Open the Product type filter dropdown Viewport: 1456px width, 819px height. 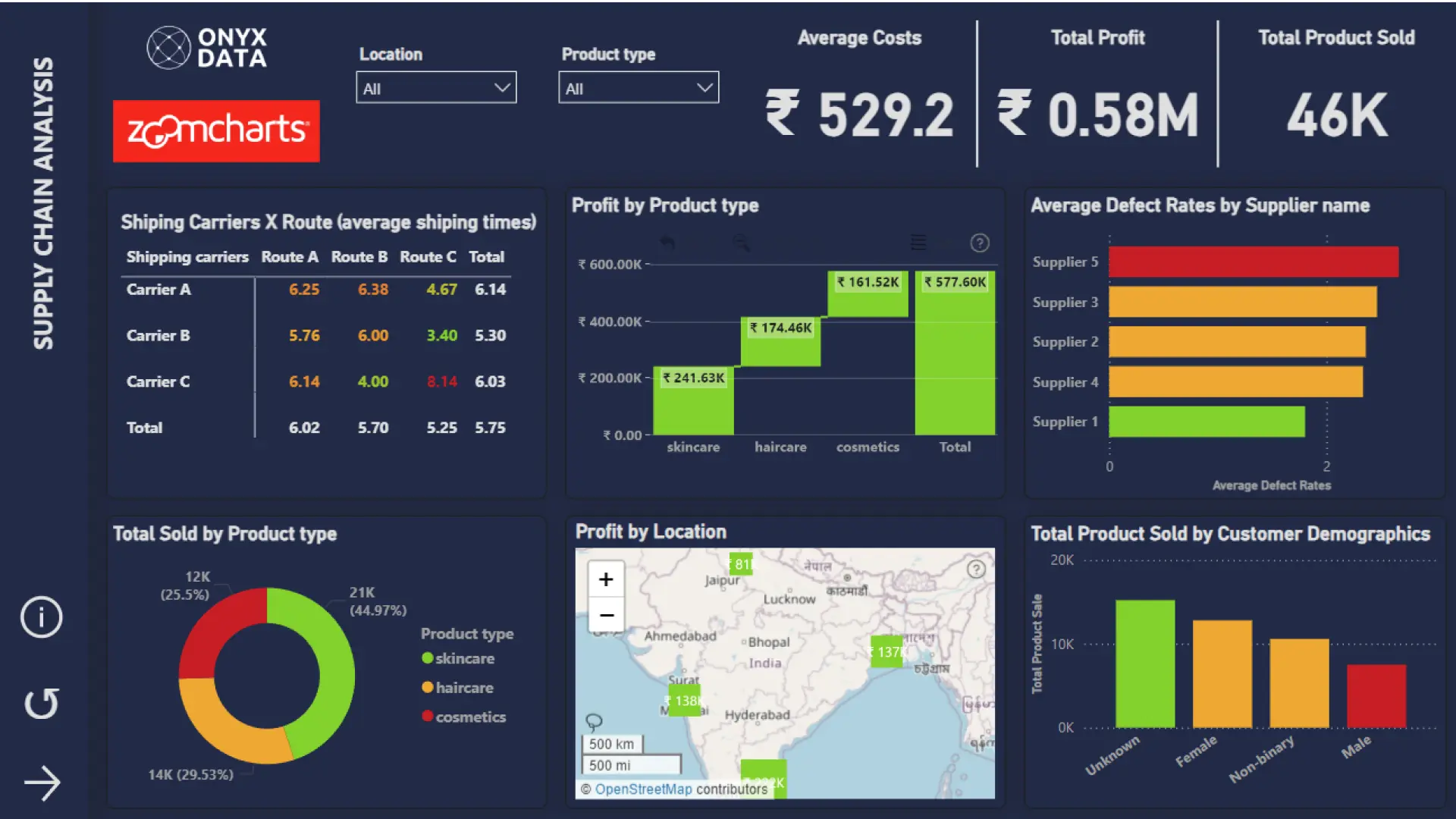coord(639,88)
